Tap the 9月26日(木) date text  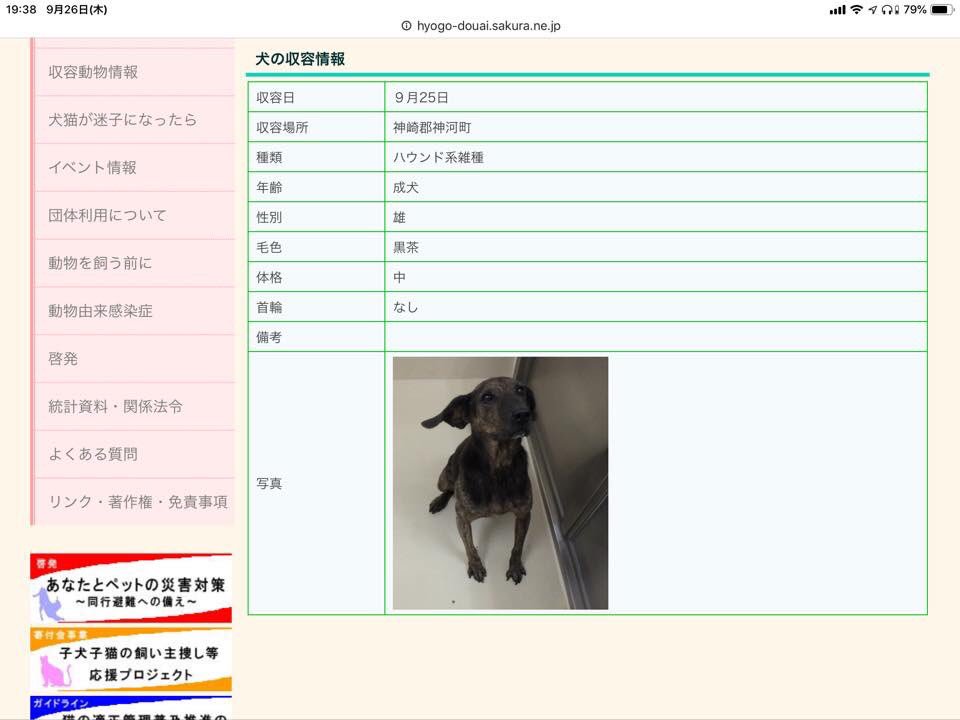(x=77, y=10)
